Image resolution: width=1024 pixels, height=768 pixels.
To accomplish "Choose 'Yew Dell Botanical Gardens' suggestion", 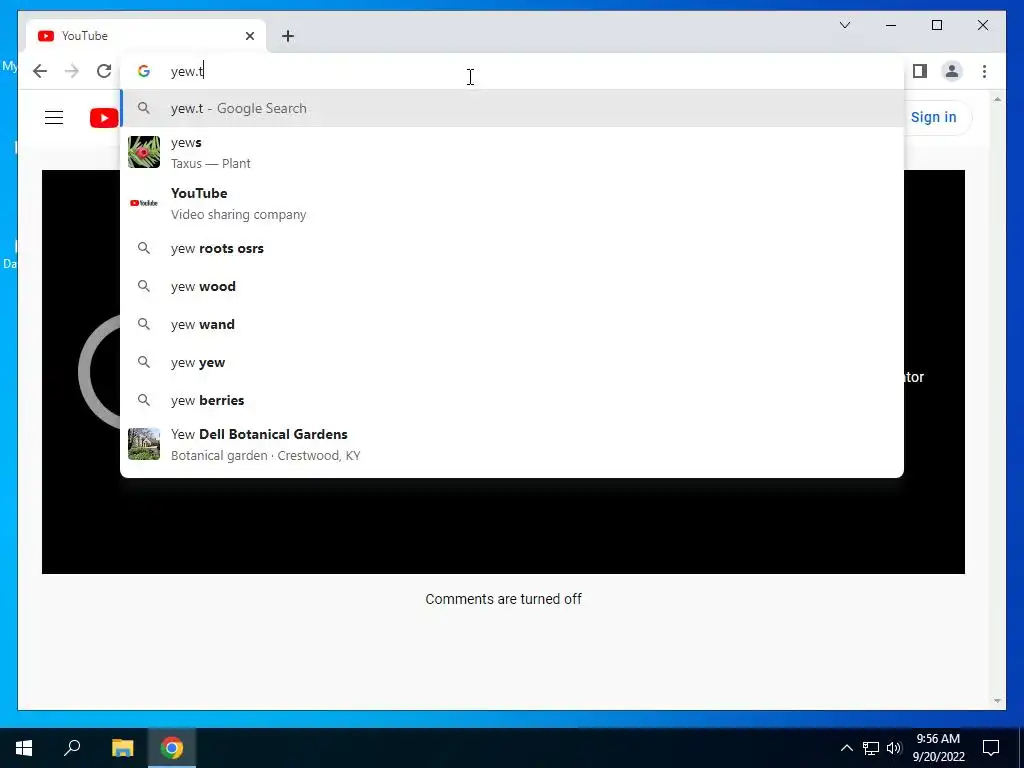I will (512, 444).
